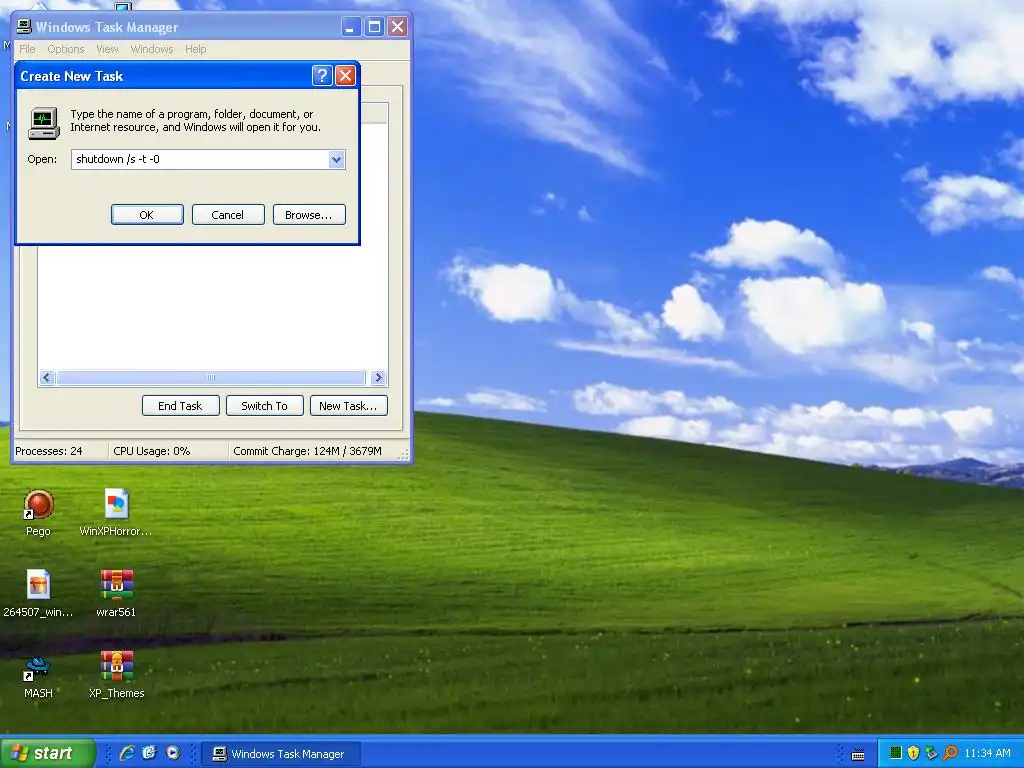Screen dimensions: 1024x768
Task: Close the Create New Task dialog
Action: click(x=345, y=76)
